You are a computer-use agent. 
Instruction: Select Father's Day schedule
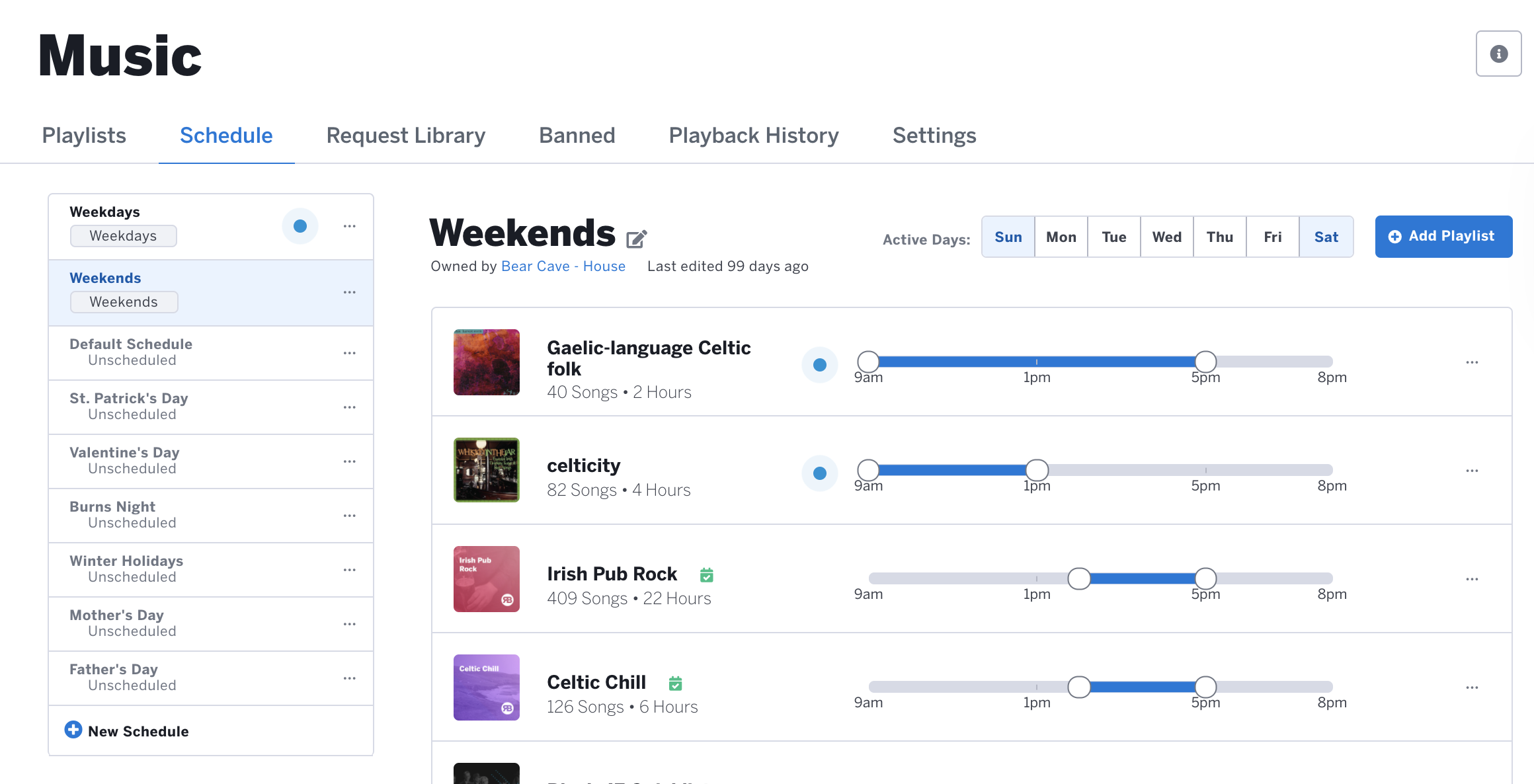211,678
